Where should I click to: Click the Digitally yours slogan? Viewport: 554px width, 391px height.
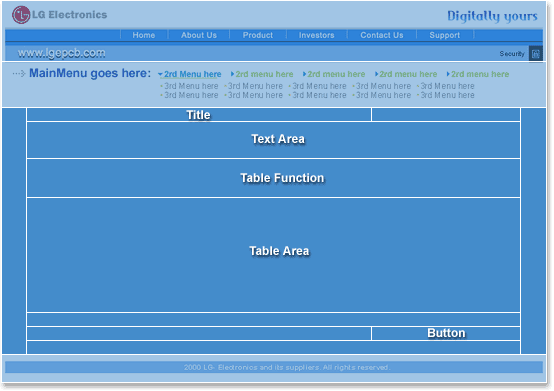point(492,16)
